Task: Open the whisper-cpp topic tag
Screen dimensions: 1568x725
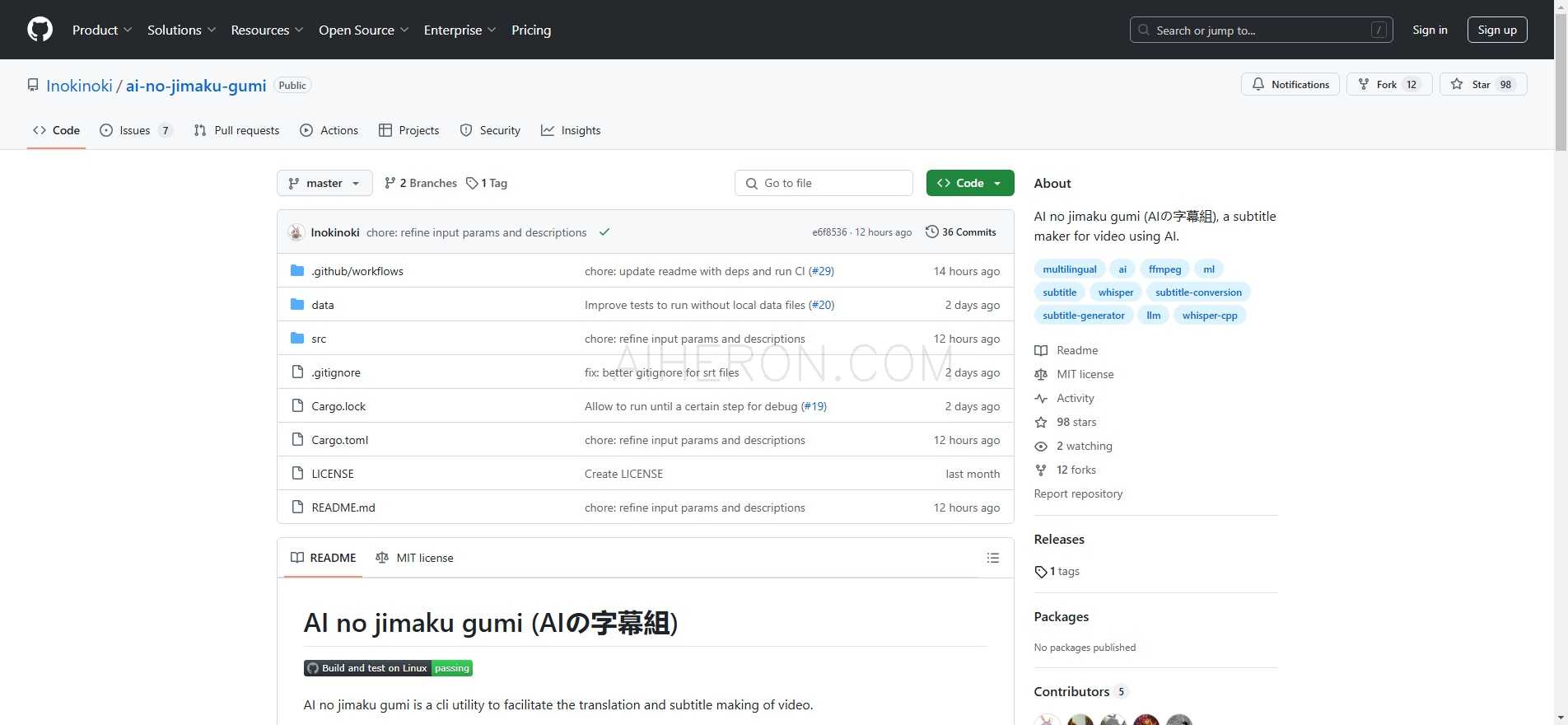Action: pos(1209,316)
